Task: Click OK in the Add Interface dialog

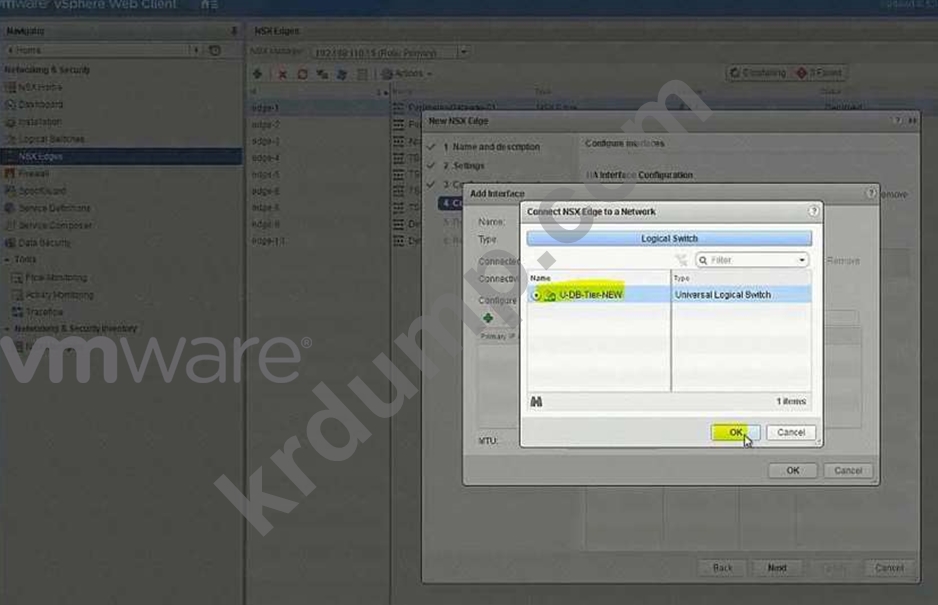Action: click(793, 470)
